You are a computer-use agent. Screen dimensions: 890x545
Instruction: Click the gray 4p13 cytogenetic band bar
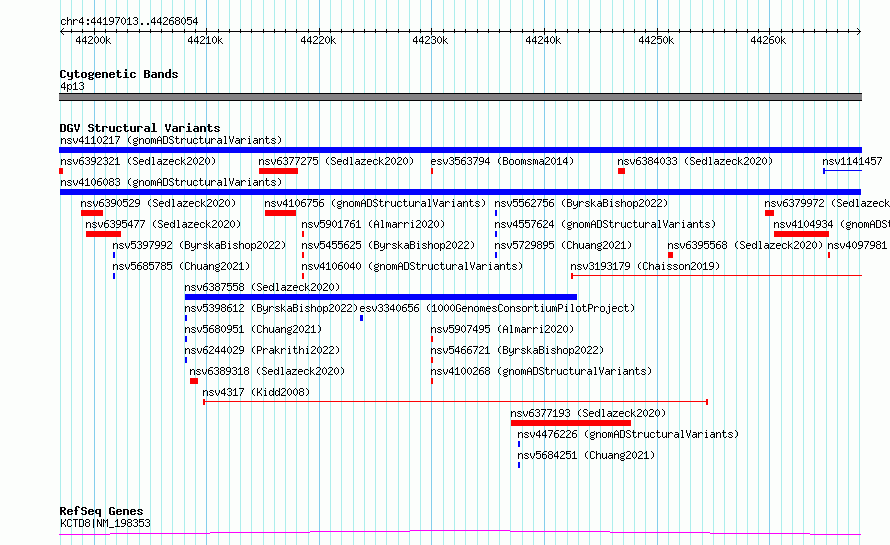point(460,97)
